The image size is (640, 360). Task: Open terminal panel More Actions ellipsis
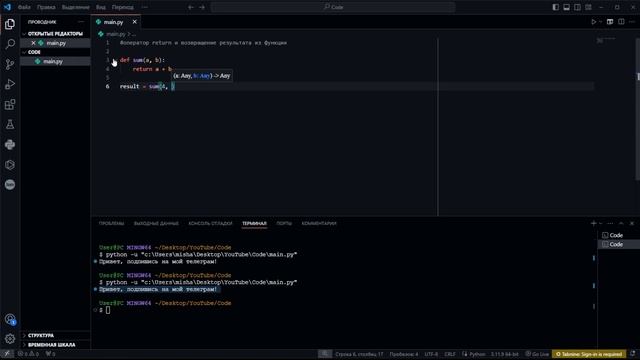610,223
